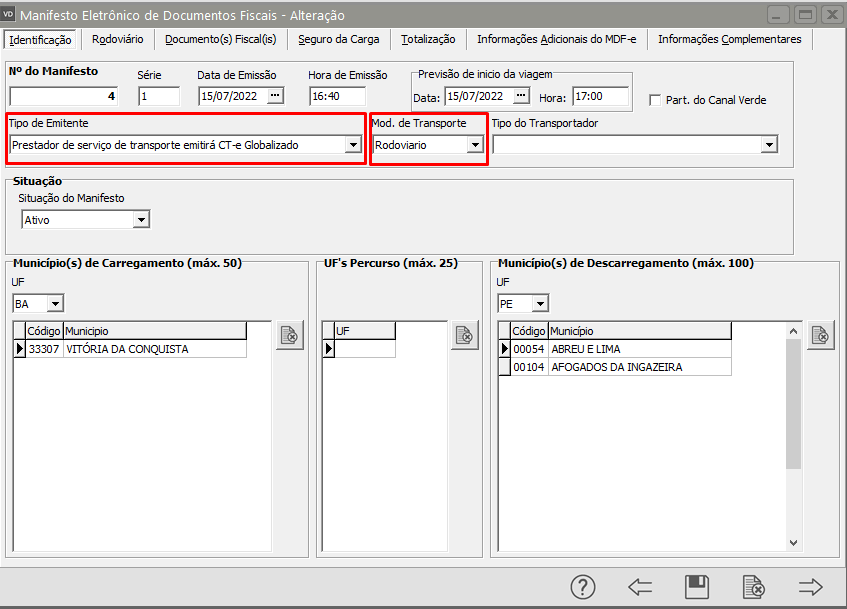Click the save floppy disk icon
Image resolution: width=847 pixels, height=609 pixels.
(x=696, y=587)
